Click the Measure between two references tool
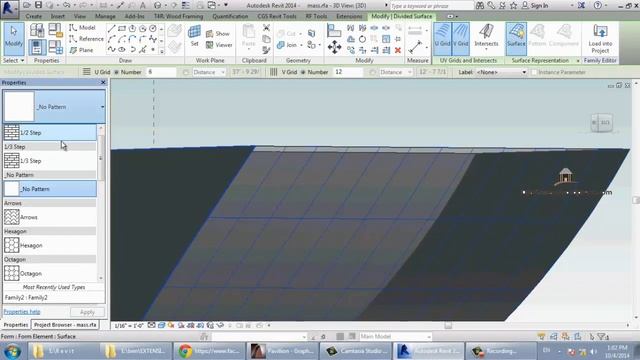The width and height of the screenshot is (640, 360). click(415, 47)
